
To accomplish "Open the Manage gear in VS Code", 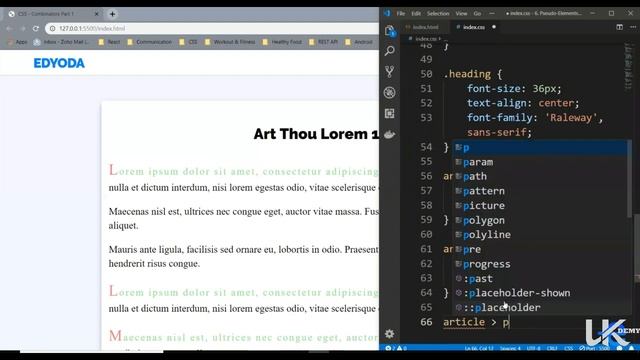I will pyautogui.click(x=390, y=333).
